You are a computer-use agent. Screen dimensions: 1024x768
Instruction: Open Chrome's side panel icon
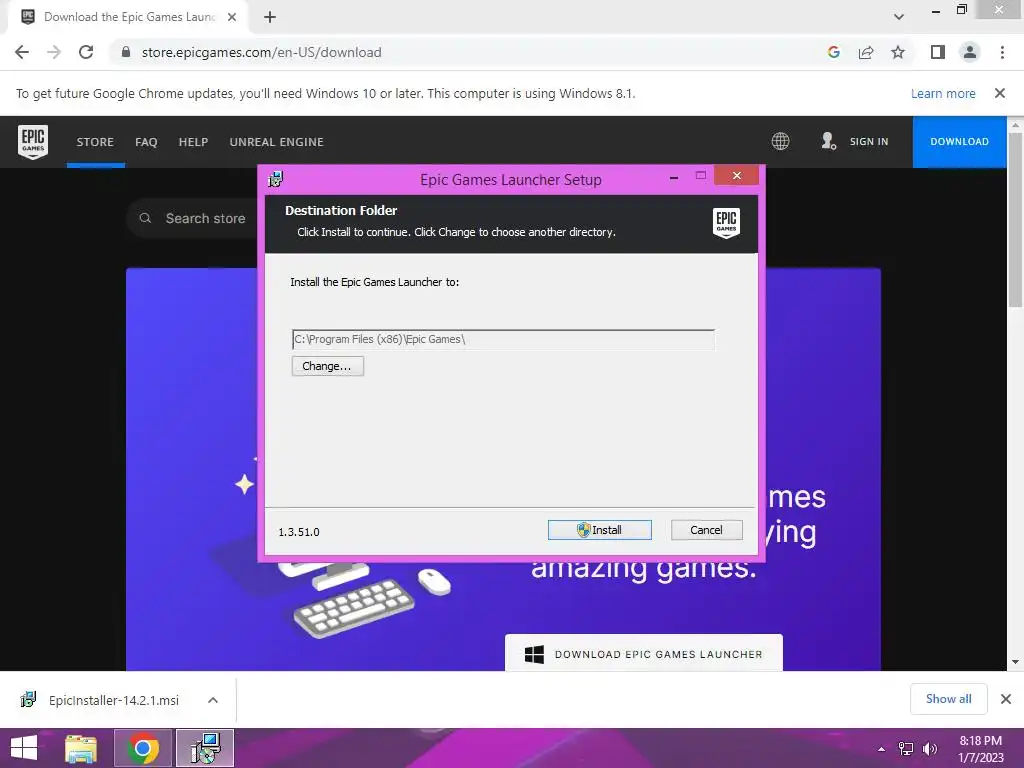pyautogui.click(x=938, y=52)
